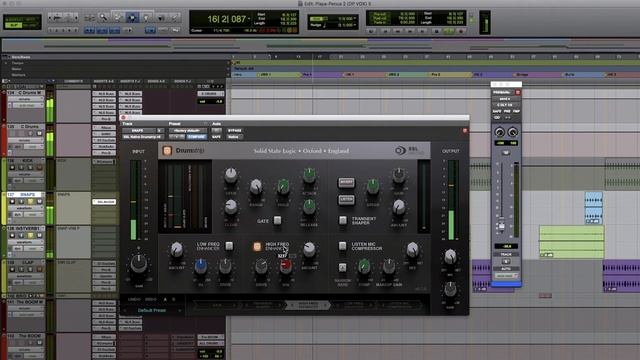Disable the High Freq Enhancer
This screenshot has width=640, height=360.
coord(257,247)
